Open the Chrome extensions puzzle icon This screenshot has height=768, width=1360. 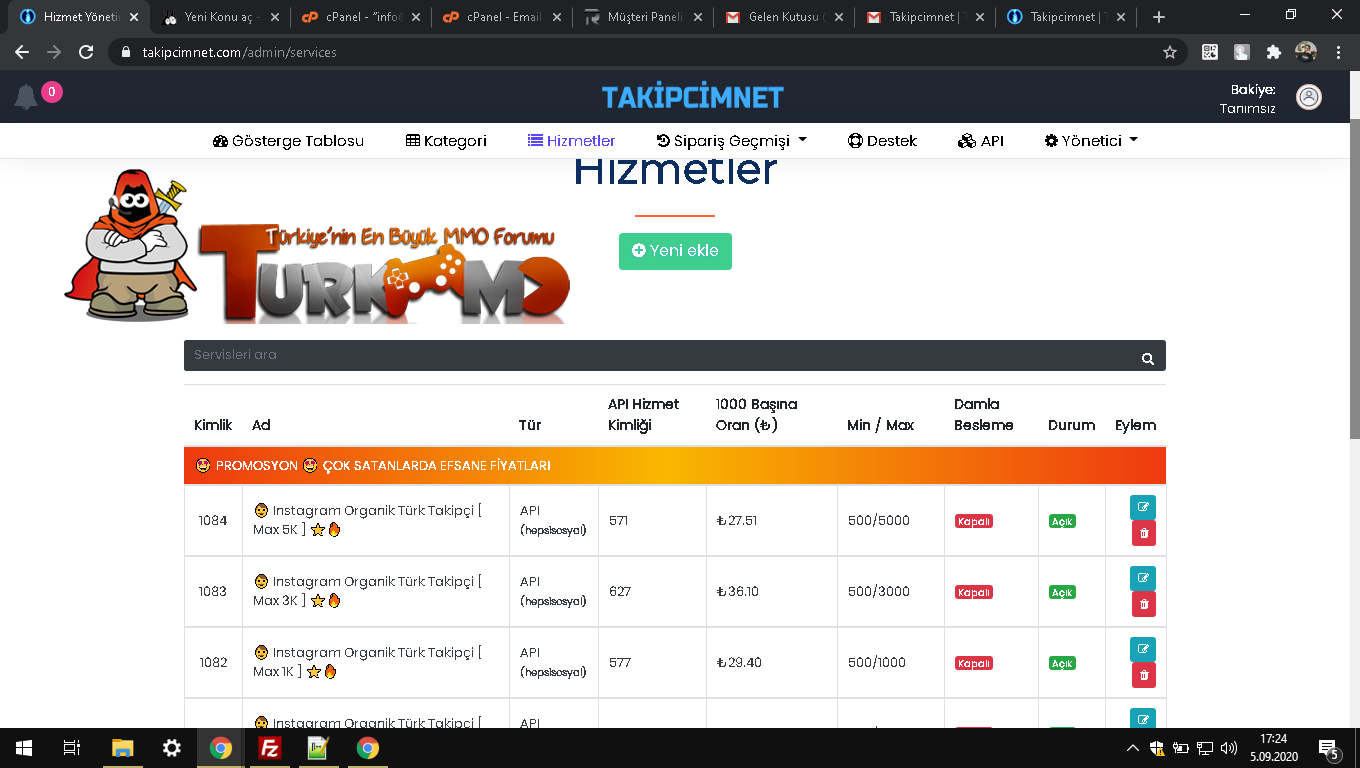pyautogui.click(x=1273, y=52)
